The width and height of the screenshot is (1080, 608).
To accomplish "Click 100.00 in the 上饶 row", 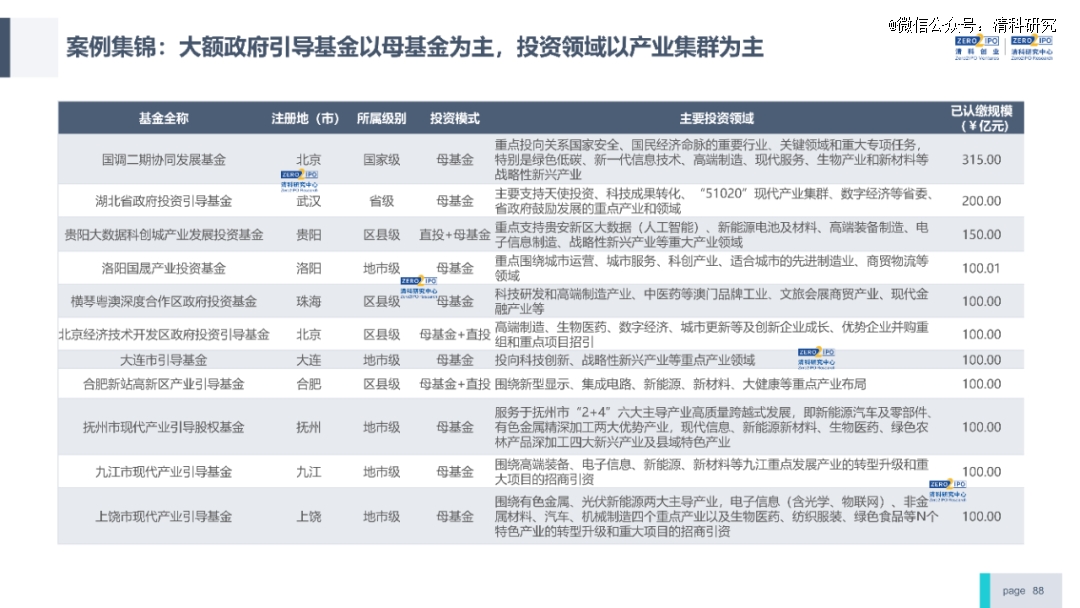I will (982, 516).
